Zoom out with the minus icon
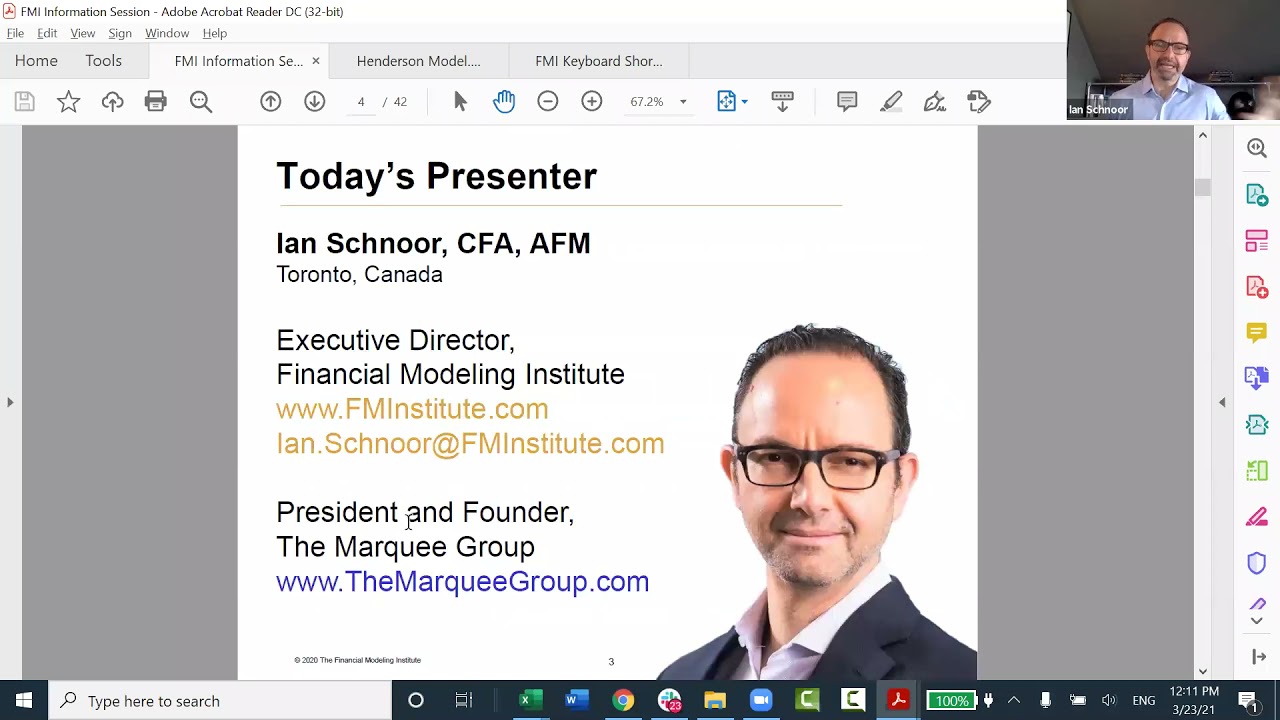Image resolution: width=1280 pixels, height=720 pixels. 547,101
